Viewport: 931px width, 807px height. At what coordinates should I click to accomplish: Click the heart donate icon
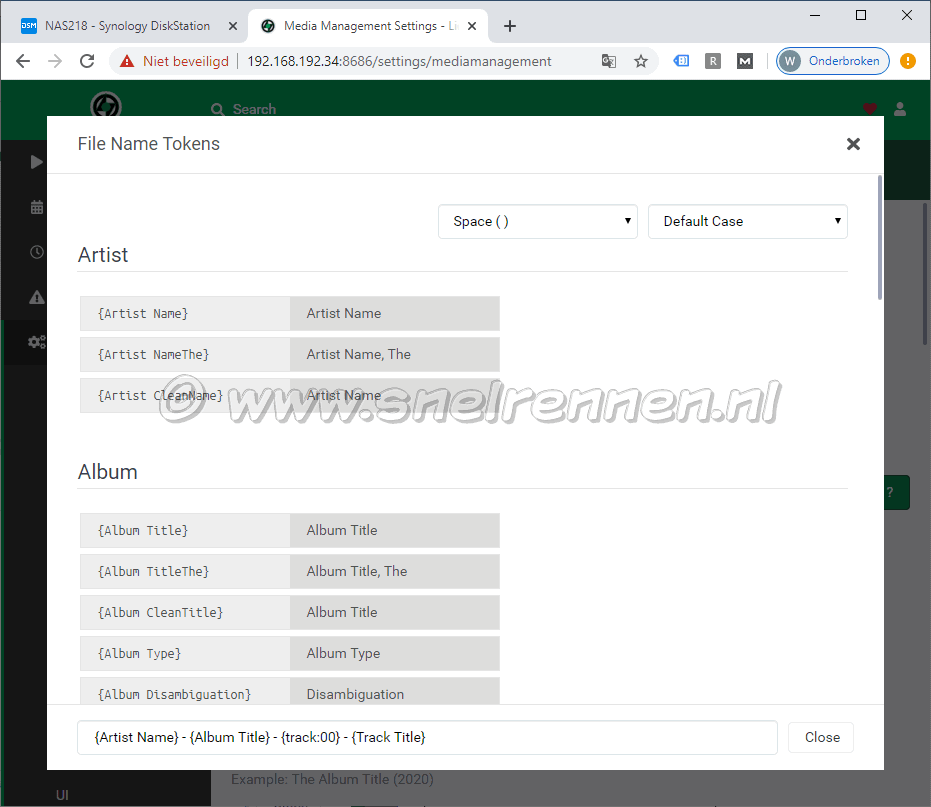tap(870, 109)
